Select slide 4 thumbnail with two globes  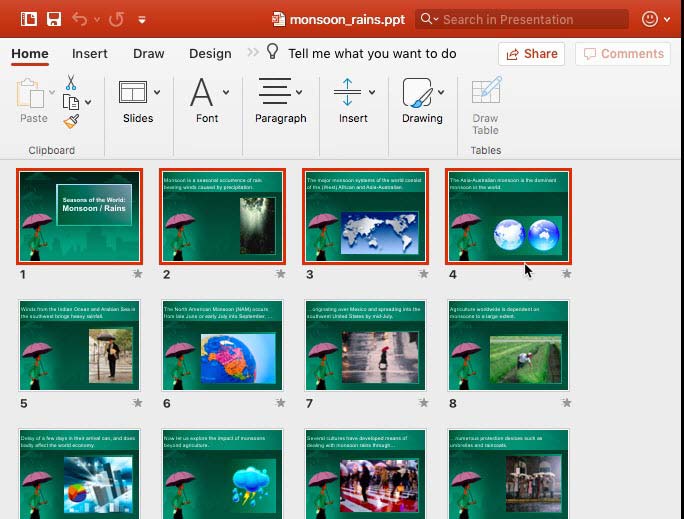pos(509,216)
